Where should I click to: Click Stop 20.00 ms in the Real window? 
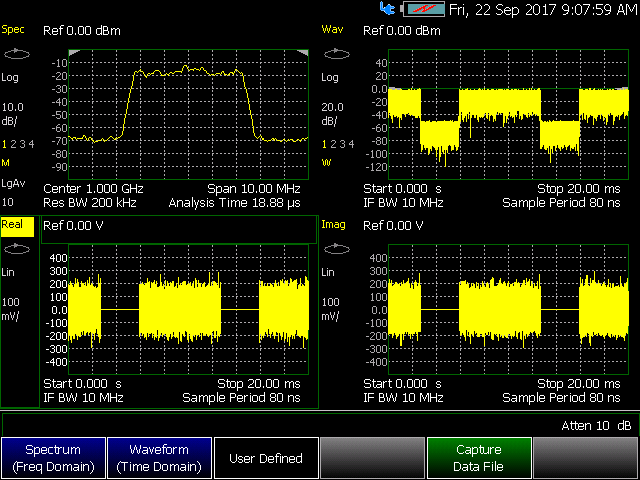pos(259,384)
